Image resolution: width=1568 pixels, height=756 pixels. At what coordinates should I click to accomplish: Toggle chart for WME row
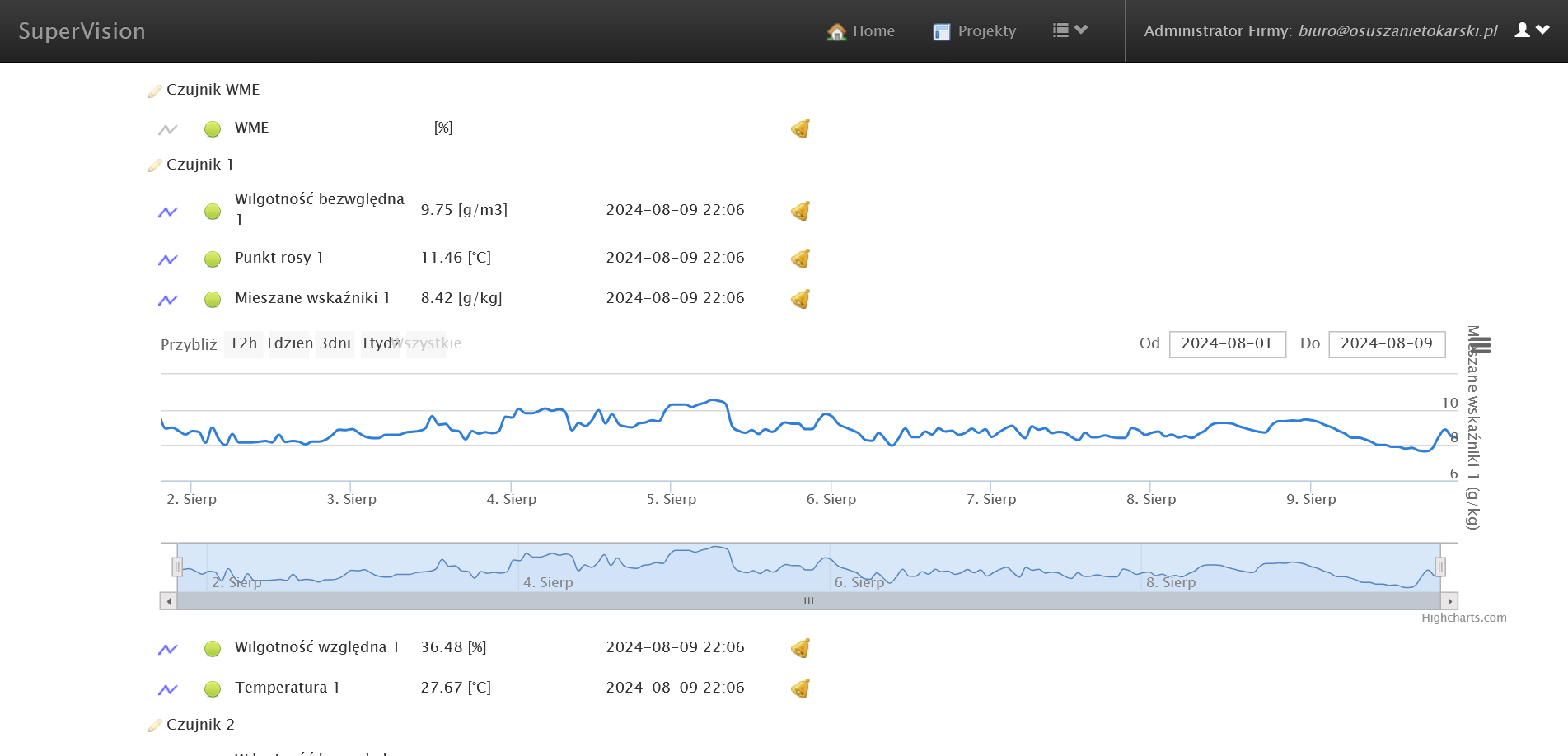coord(168,129)
